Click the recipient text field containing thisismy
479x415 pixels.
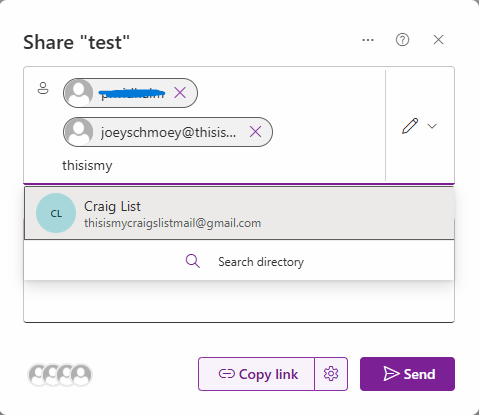(x=87, y=165)
